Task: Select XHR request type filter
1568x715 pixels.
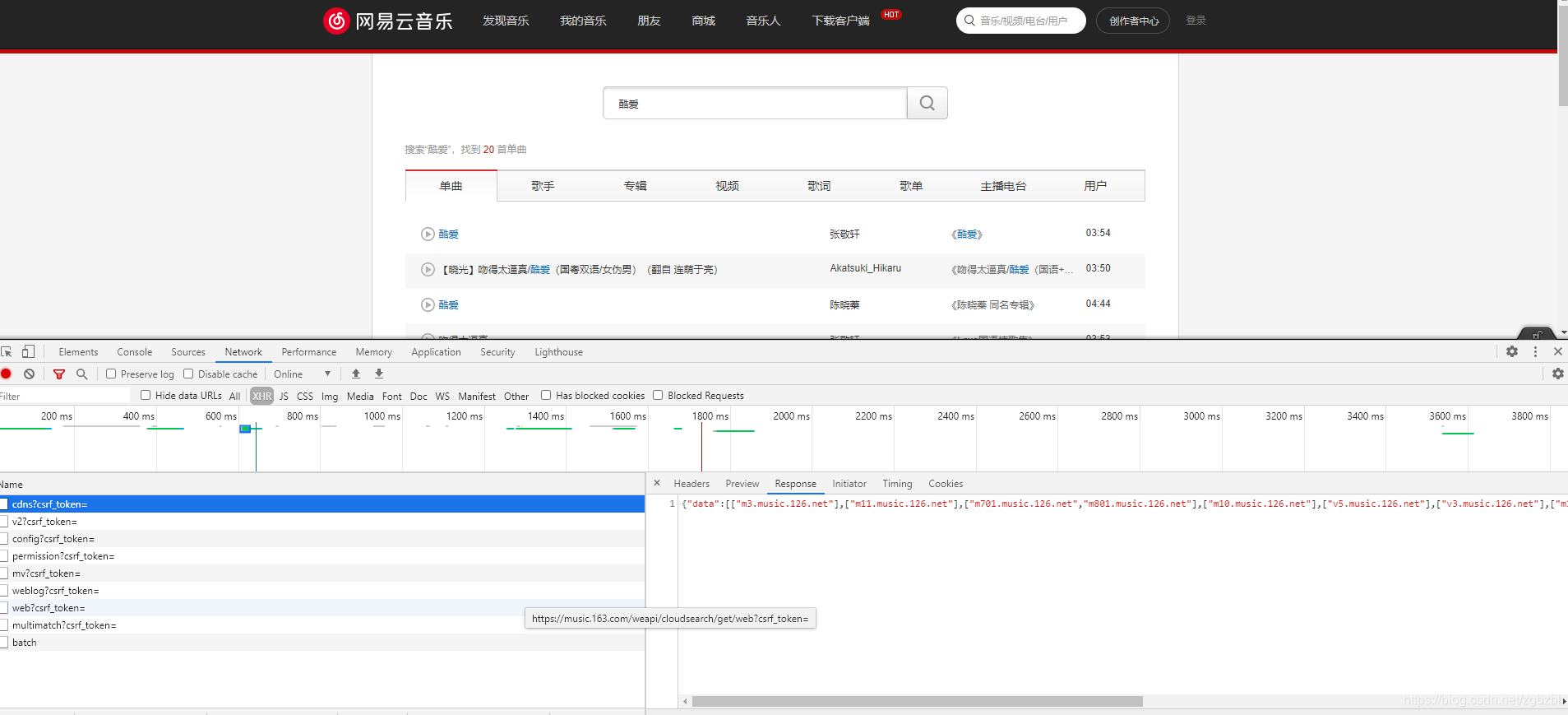Action: [x=261, y=396]
